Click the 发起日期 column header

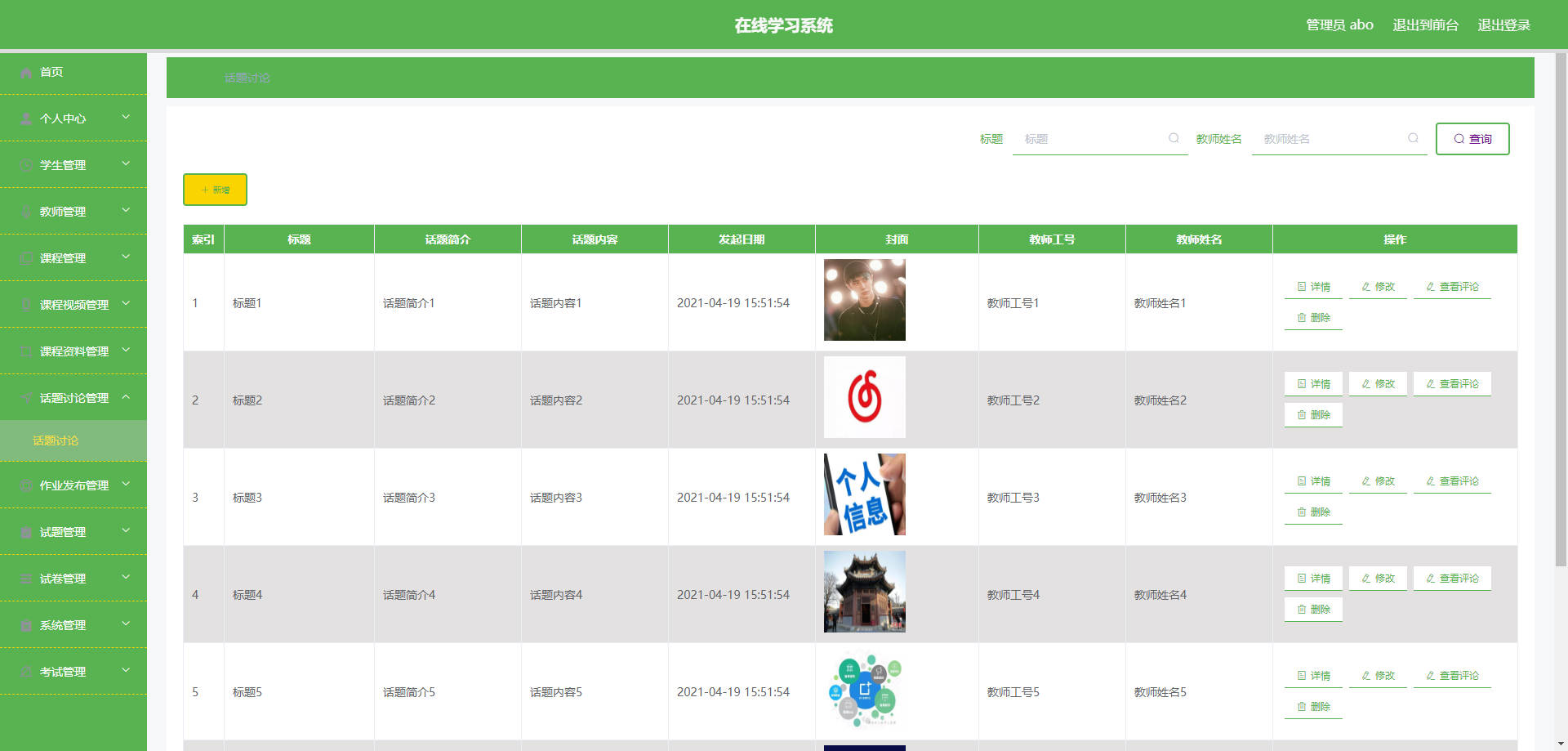click(742, 239)
